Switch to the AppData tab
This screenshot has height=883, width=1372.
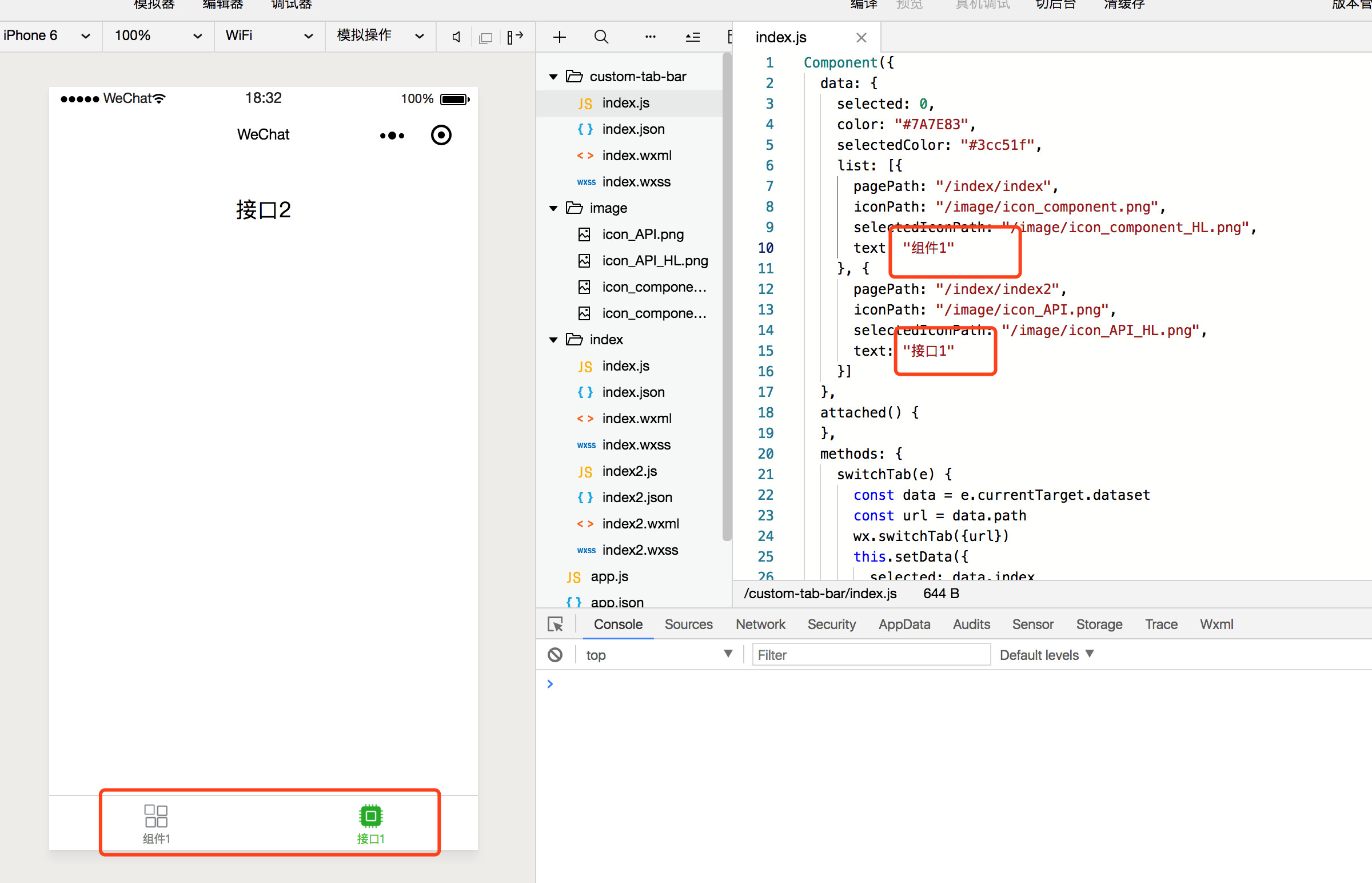(904, 625)
